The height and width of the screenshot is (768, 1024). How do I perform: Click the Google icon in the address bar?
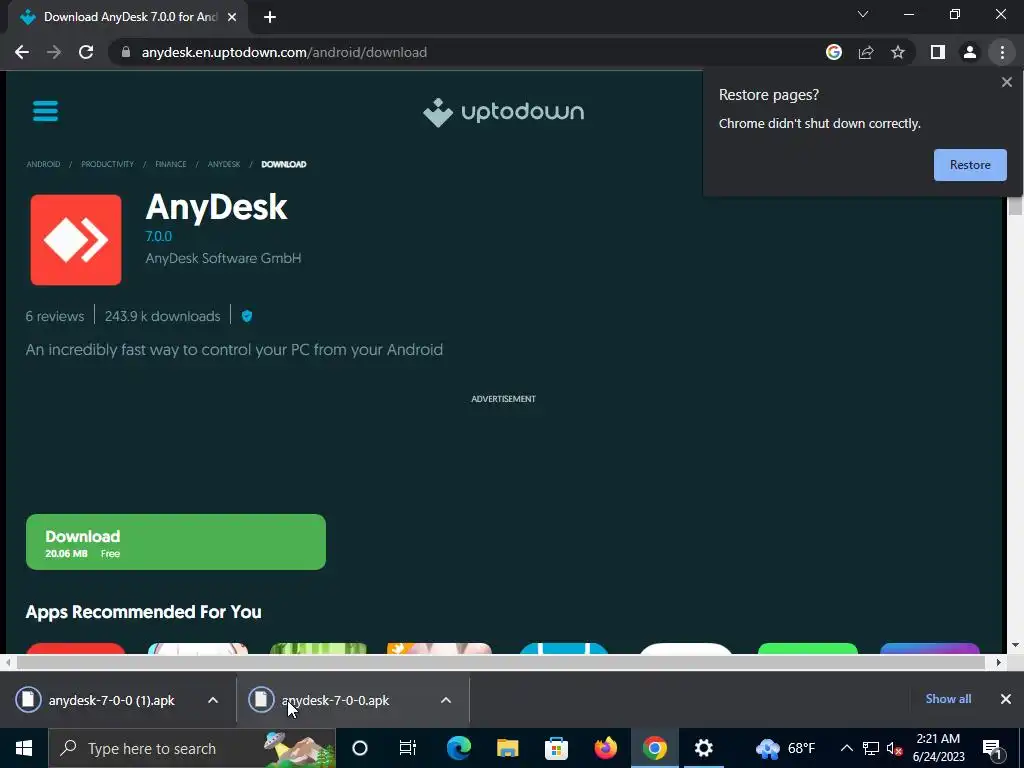point(834,52)
